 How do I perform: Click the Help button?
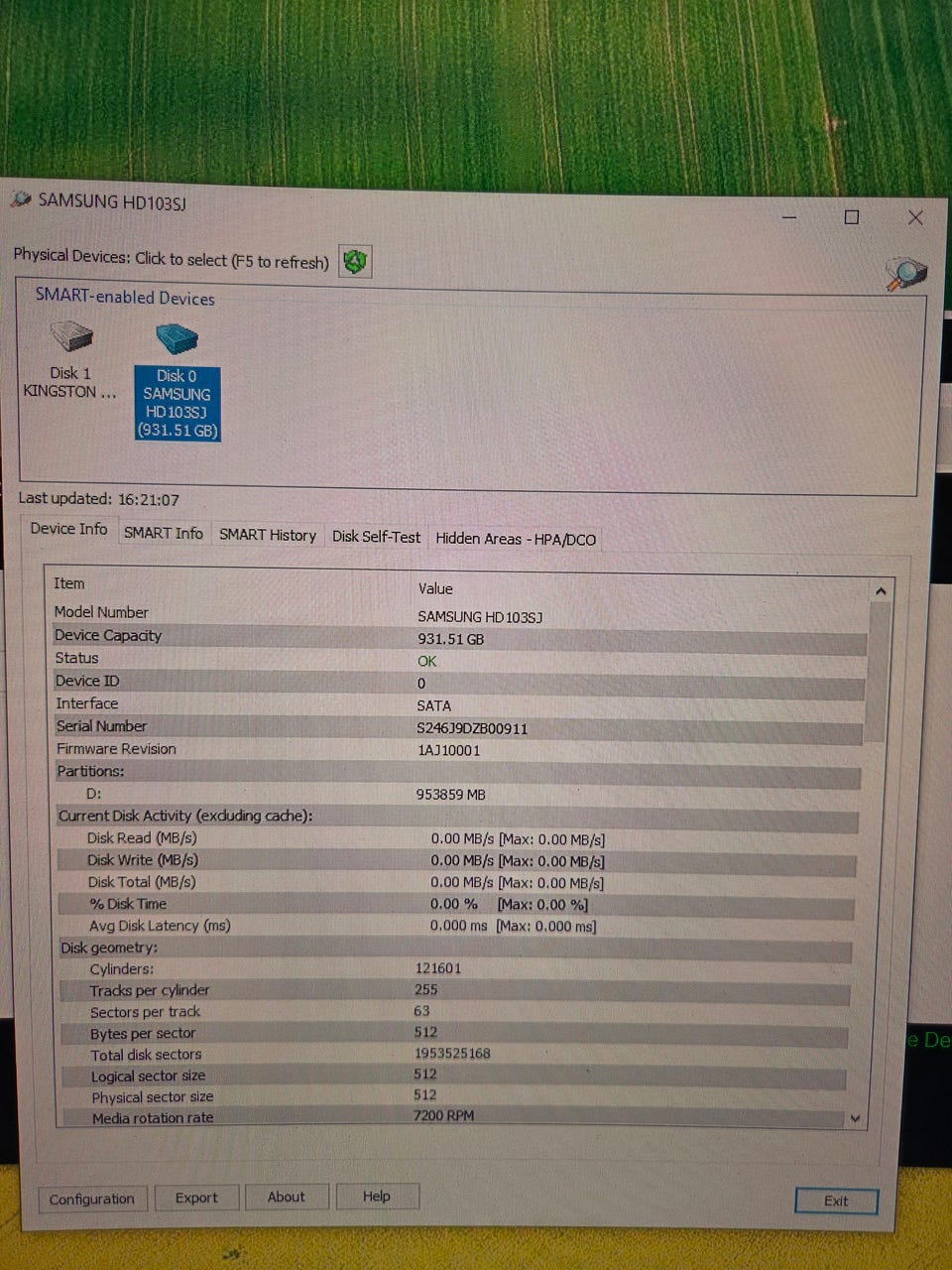click(x=377, y=1196)
